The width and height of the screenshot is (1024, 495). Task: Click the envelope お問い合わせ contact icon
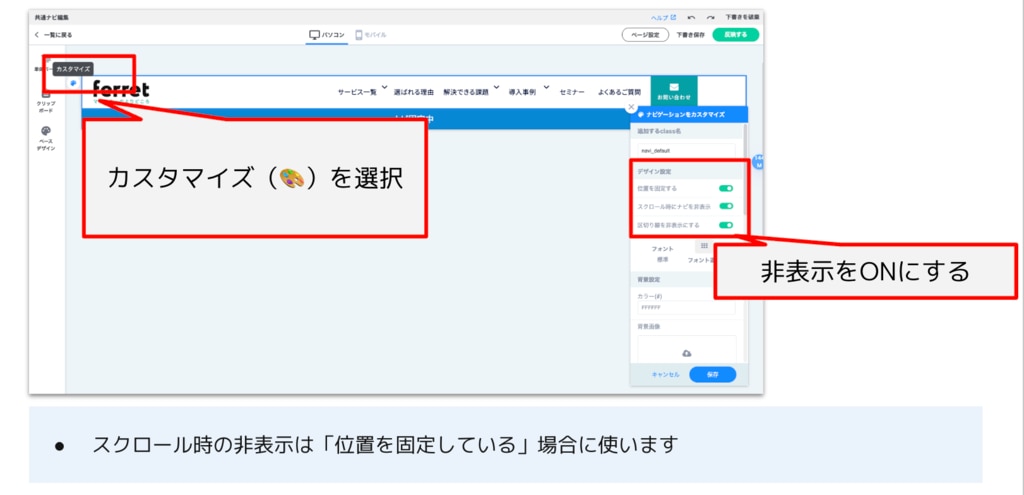tap(674, 88)
